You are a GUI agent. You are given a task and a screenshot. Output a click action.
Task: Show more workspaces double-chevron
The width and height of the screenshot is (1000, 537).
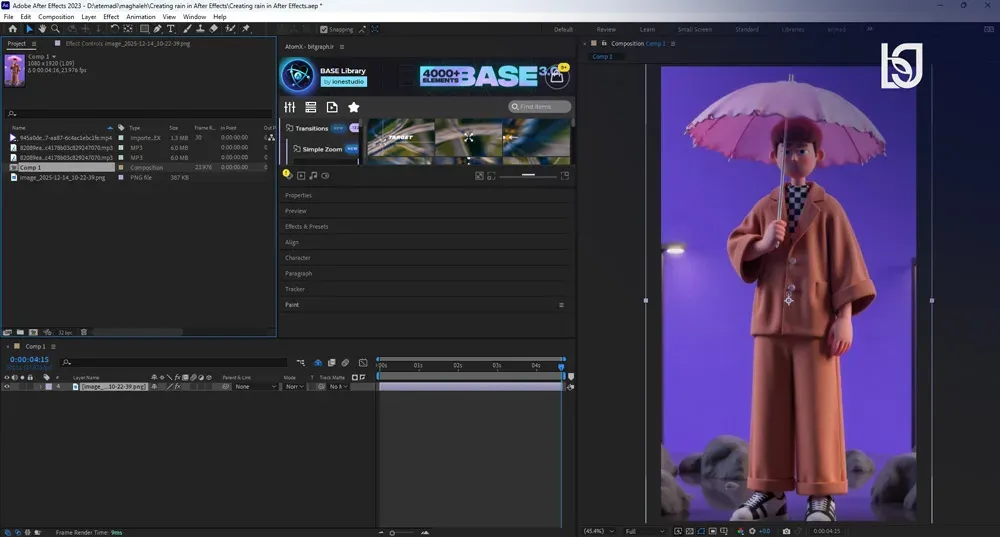869,29
